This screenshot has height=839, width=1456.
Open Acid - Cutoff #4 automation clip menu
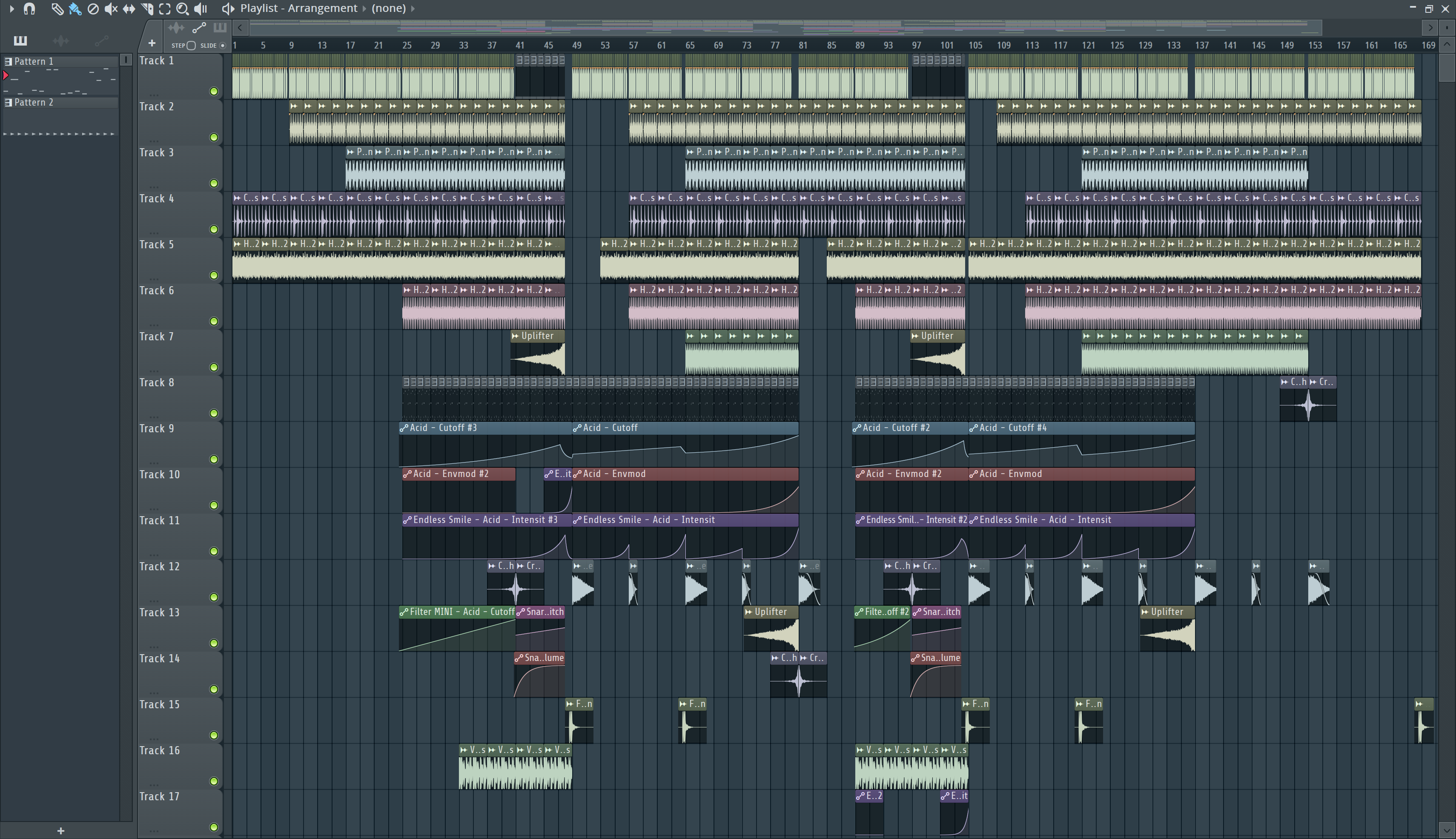(973, 428)
